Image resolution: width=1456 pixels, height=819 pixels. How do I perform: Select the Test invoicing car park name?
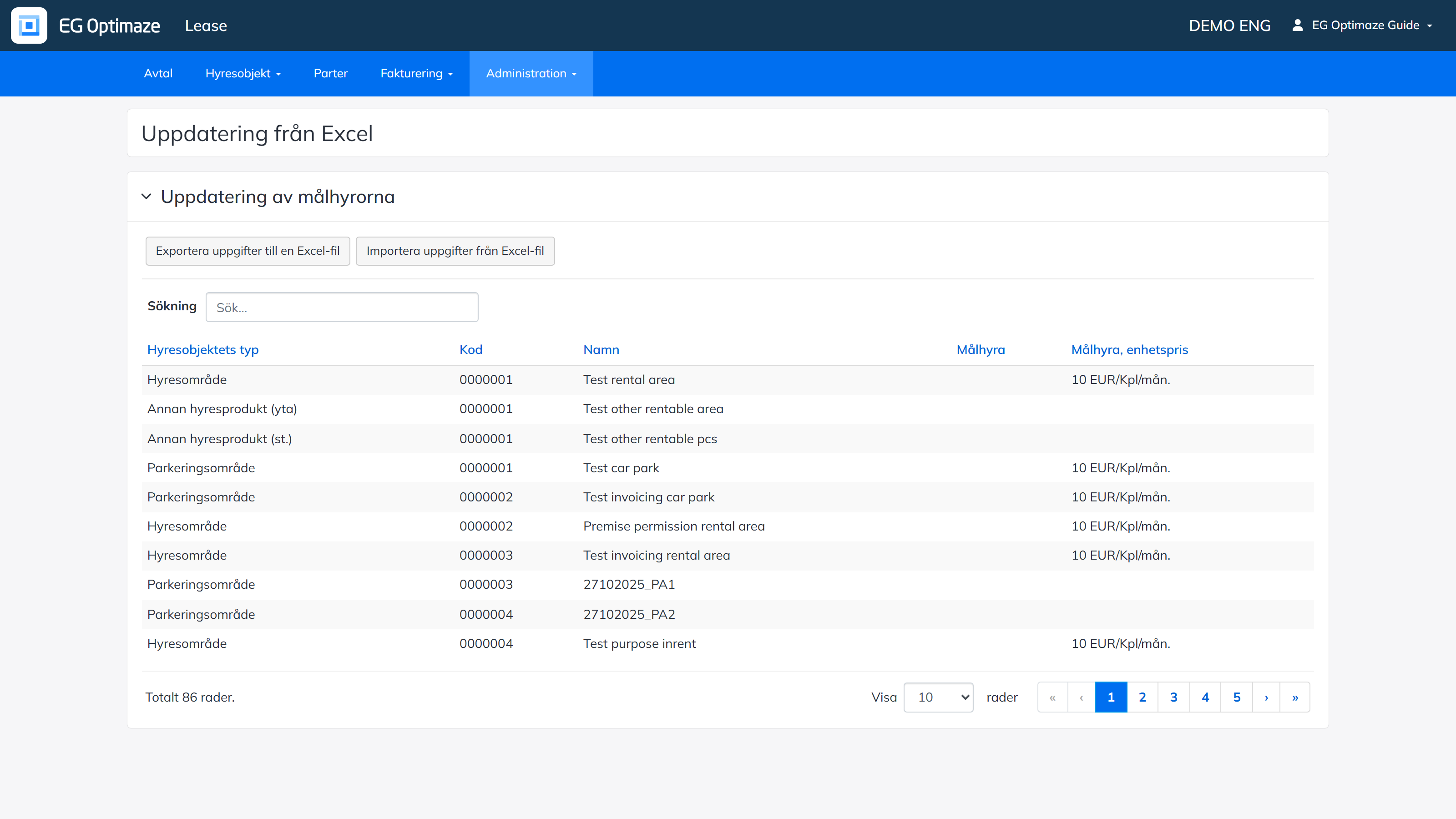649,497
